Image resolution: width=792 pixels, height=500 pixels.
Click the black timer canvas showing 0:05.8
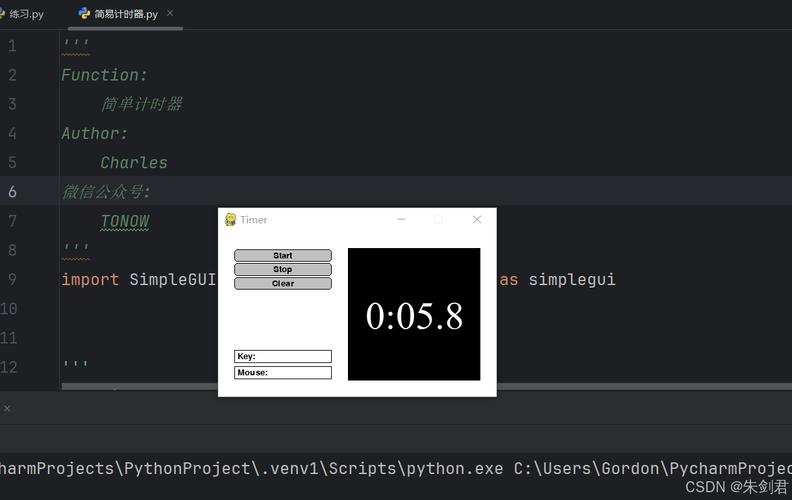(x=414, y=314)
